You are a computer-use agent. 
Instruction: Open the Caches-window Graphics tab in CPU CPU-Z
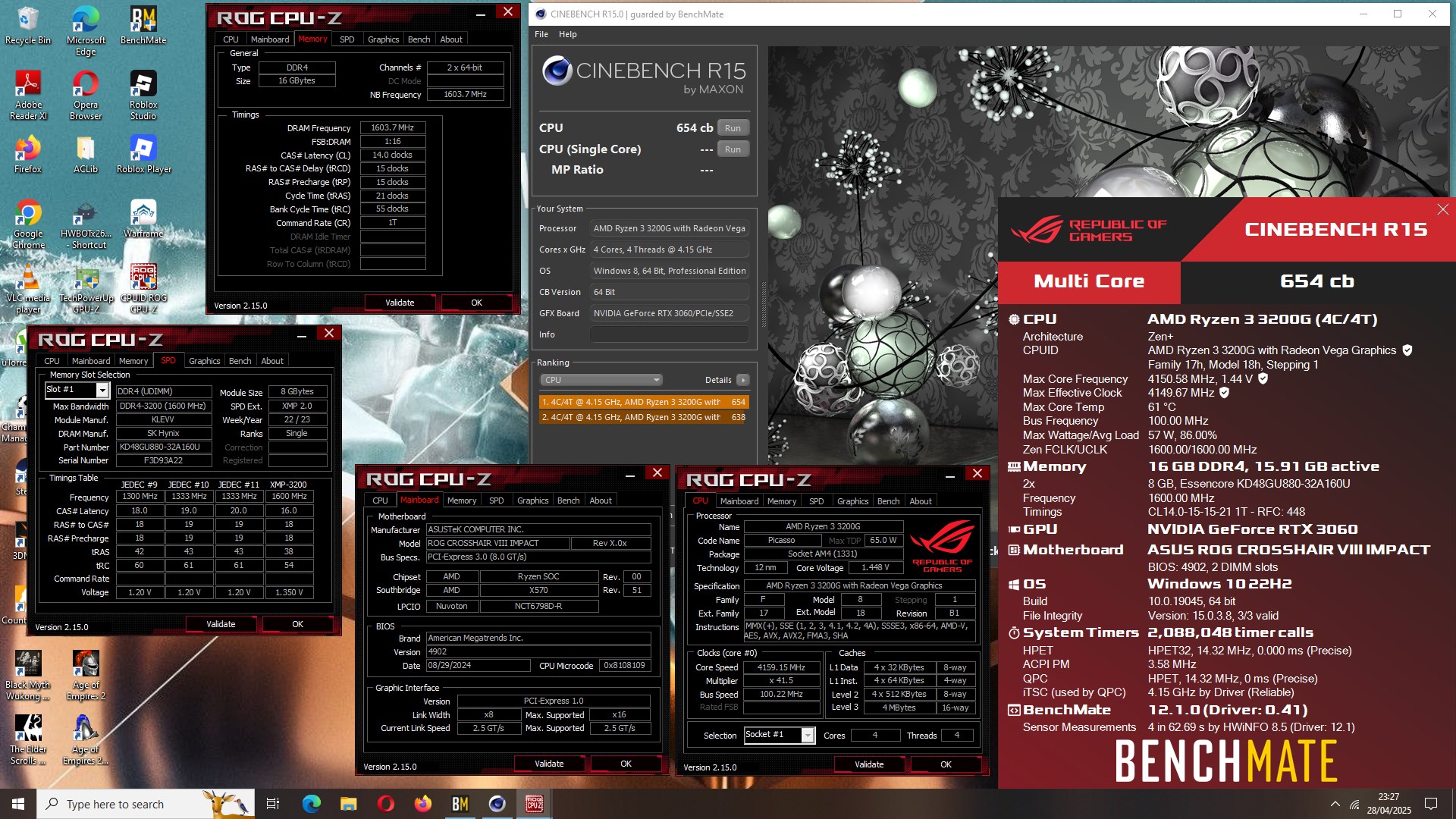pos(852,501)
